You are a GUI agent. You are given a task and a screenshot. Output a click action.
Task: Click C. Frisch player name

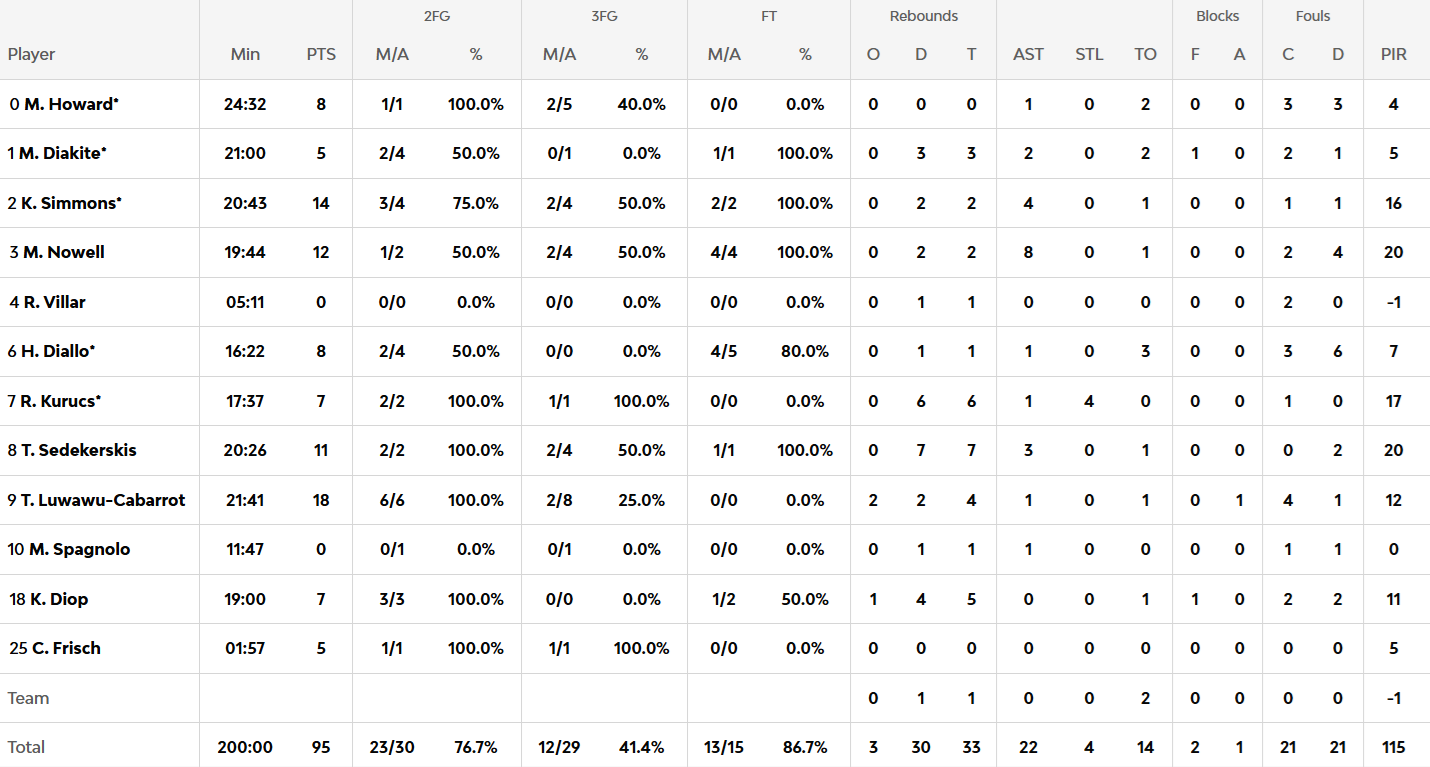(x=66, y=648)
